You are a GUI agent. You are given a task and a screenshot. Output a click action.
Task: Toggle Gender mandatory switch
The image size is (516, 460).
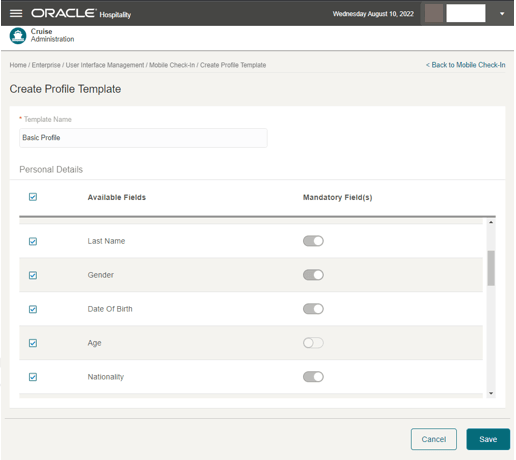[x=313, y=275]
